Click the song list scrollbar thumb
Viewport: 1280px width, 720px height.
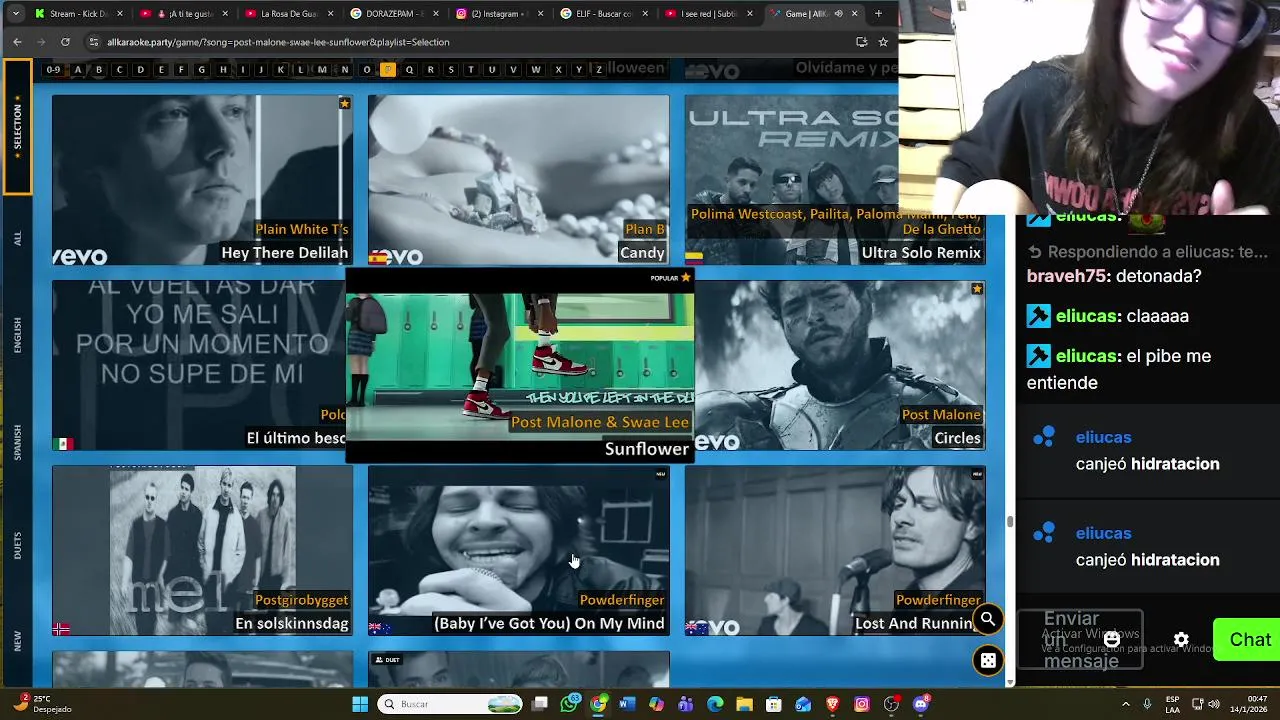pyautogui.click(x=1009, y=522)
